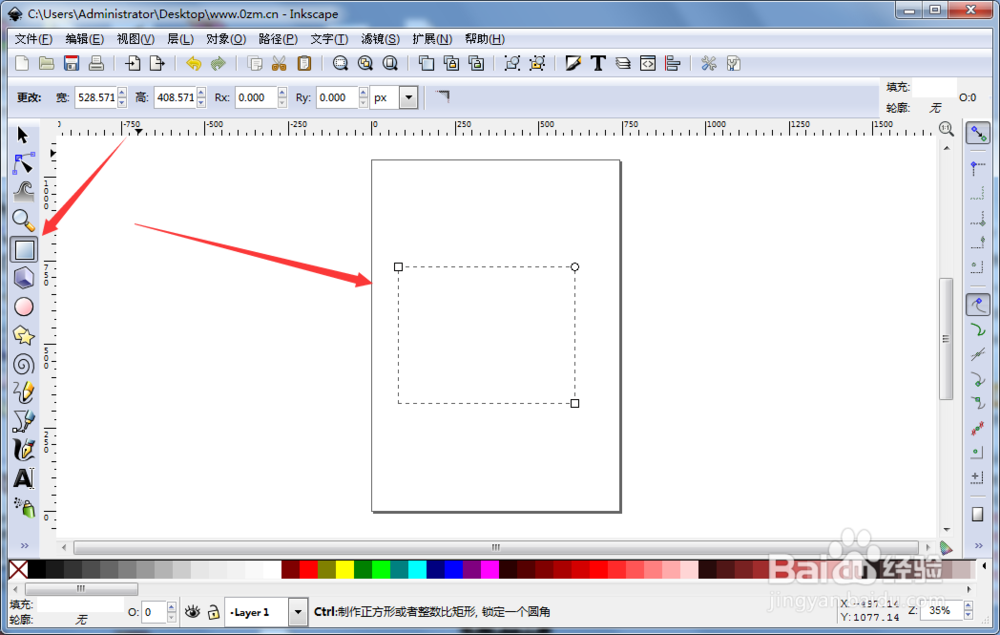1000x635 pixels.
Task: Click the canvas horizontal scrollbar
Action: (x=496, y=547)
